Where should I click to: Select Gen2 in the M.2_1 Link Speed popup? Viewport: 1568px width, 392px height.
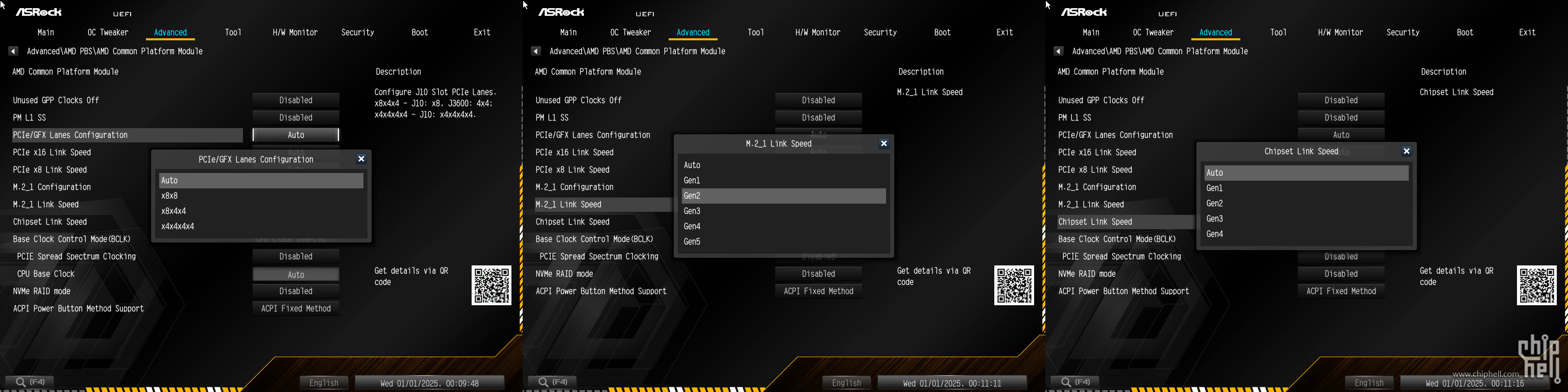tap(784, 196)
